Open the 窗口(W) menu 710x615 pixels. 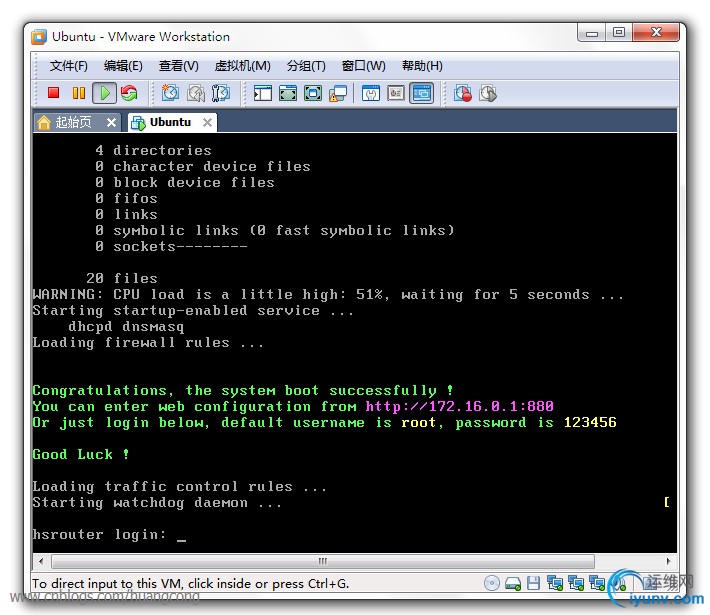click(364, 66)
